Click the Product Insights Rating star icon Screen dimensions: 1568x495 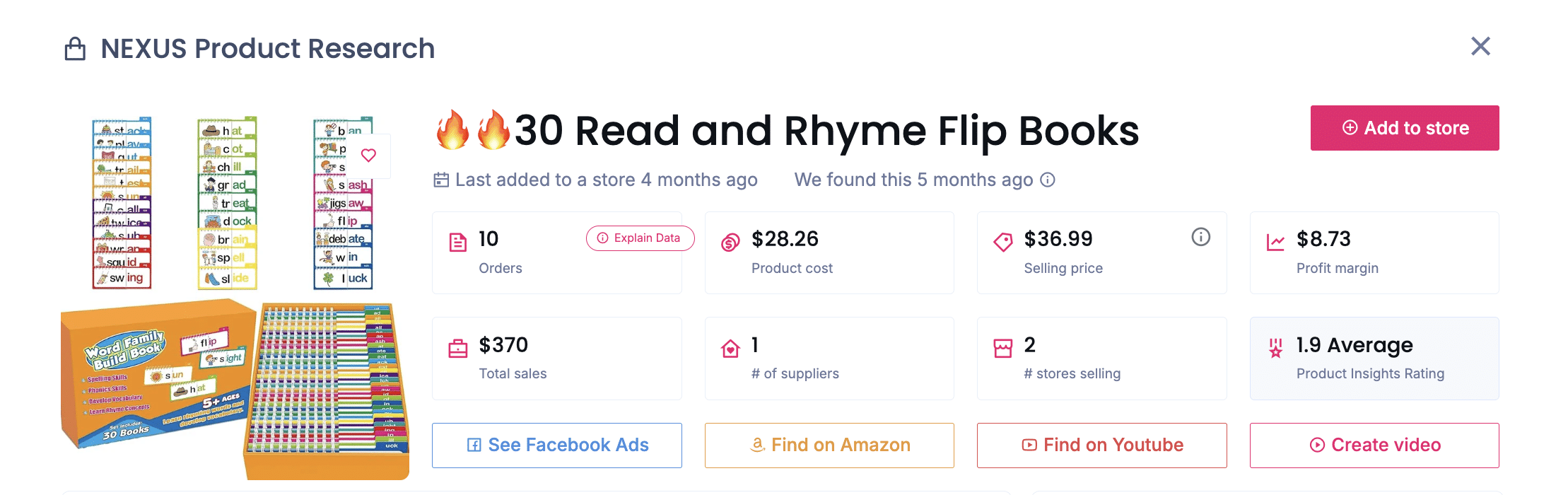pyautogui.click(x=1275, y=348)
